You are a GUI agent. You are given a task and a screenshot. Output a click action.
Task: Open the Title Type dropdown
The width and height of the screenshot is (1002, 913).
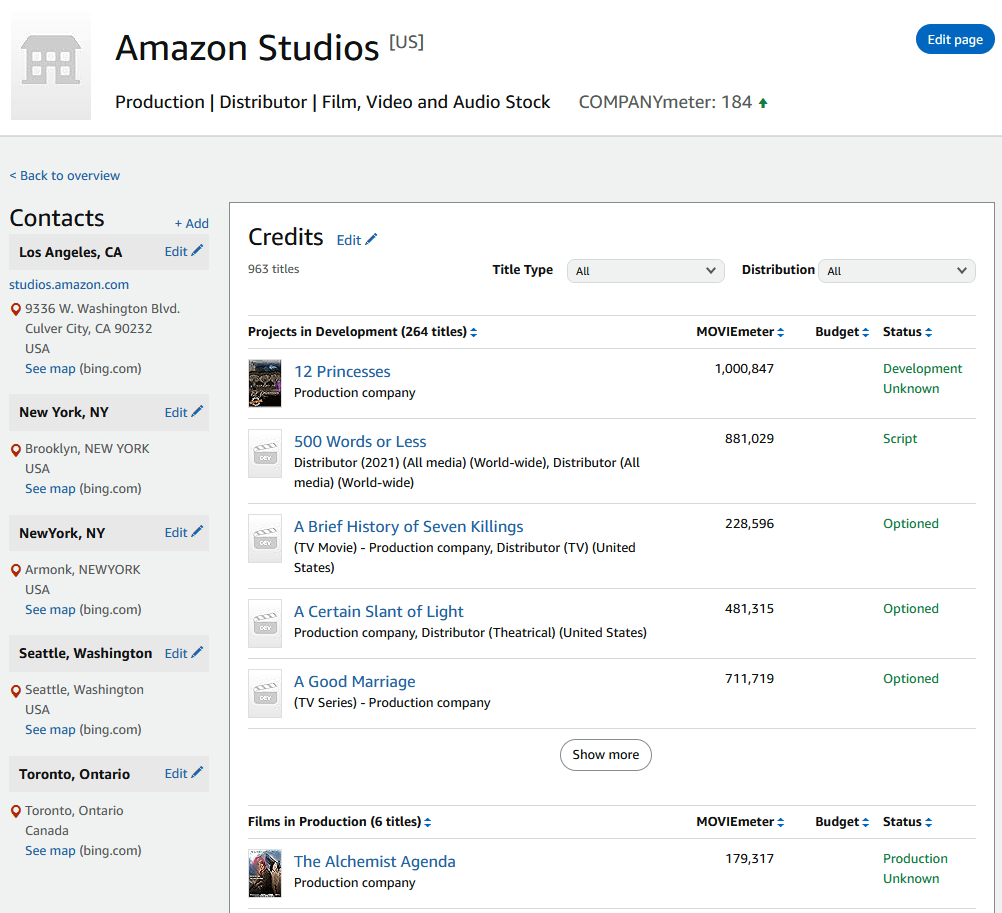(646, 271)
